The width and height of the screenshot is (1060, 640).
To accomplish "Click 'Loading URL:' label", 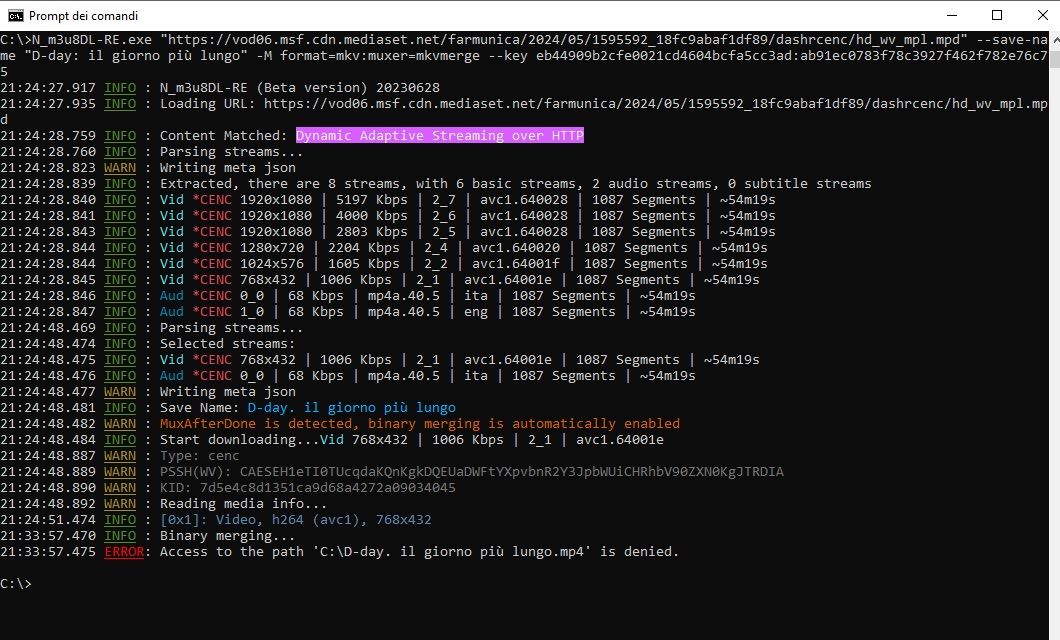I will [x=208, y=104].
